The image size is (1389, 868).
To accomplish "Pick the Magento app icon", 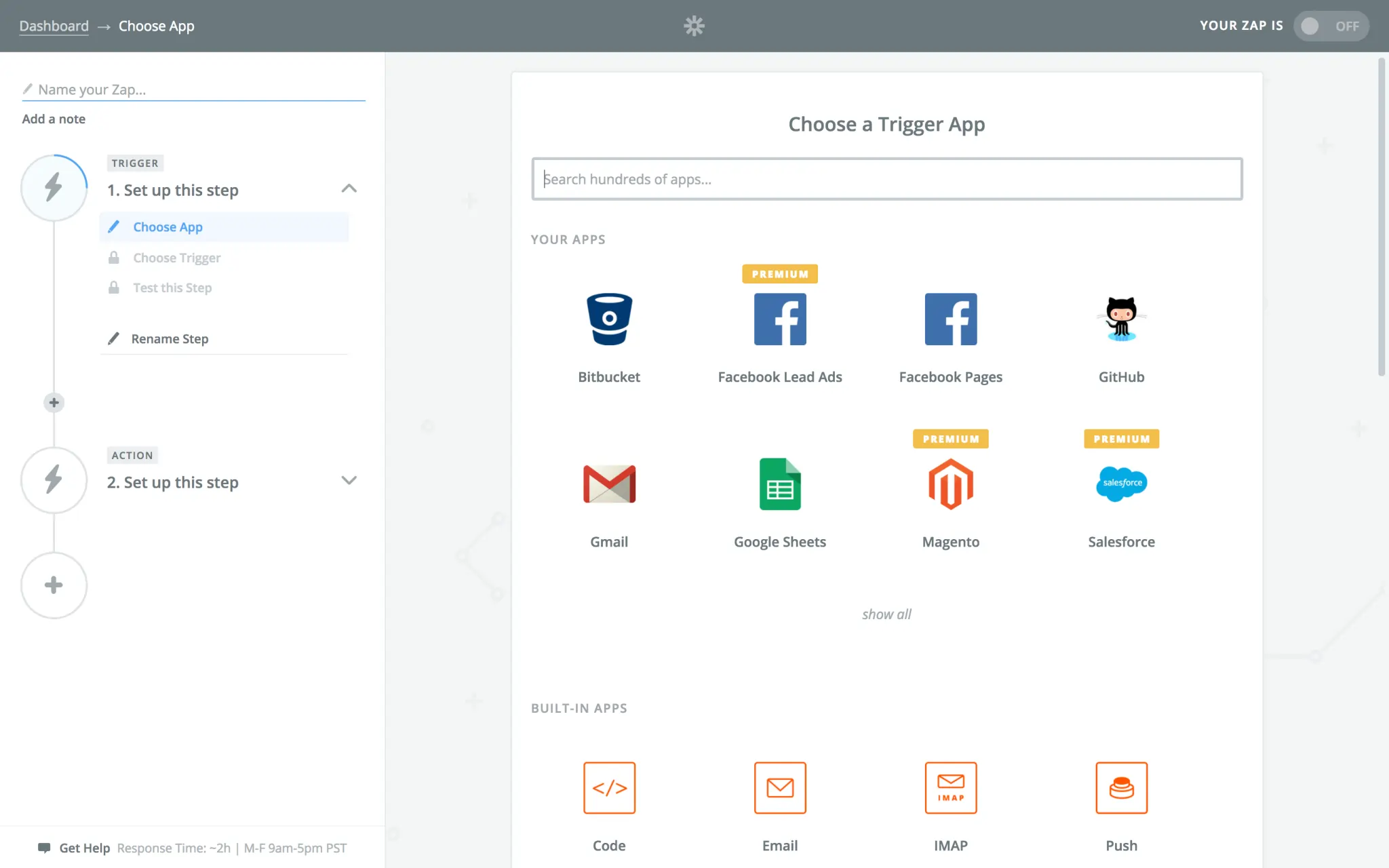I will click(951, 484).
